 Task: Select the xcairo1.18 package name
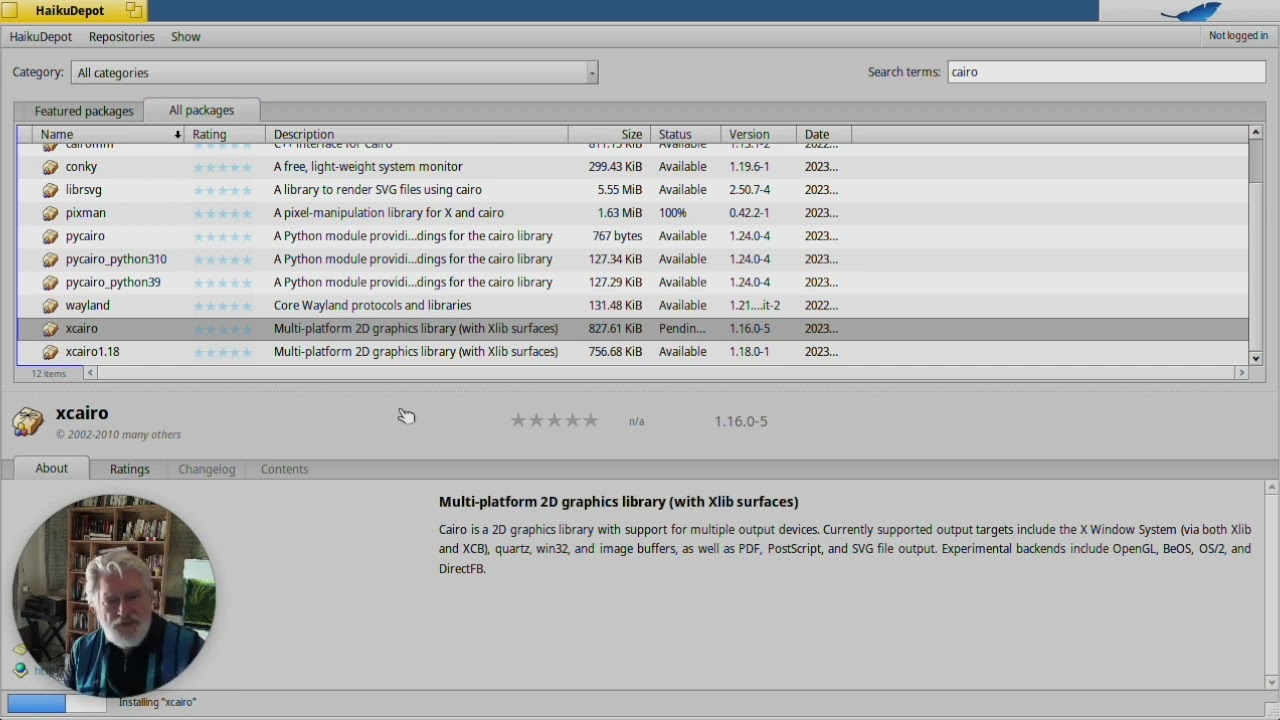click(x=92, y=352)
